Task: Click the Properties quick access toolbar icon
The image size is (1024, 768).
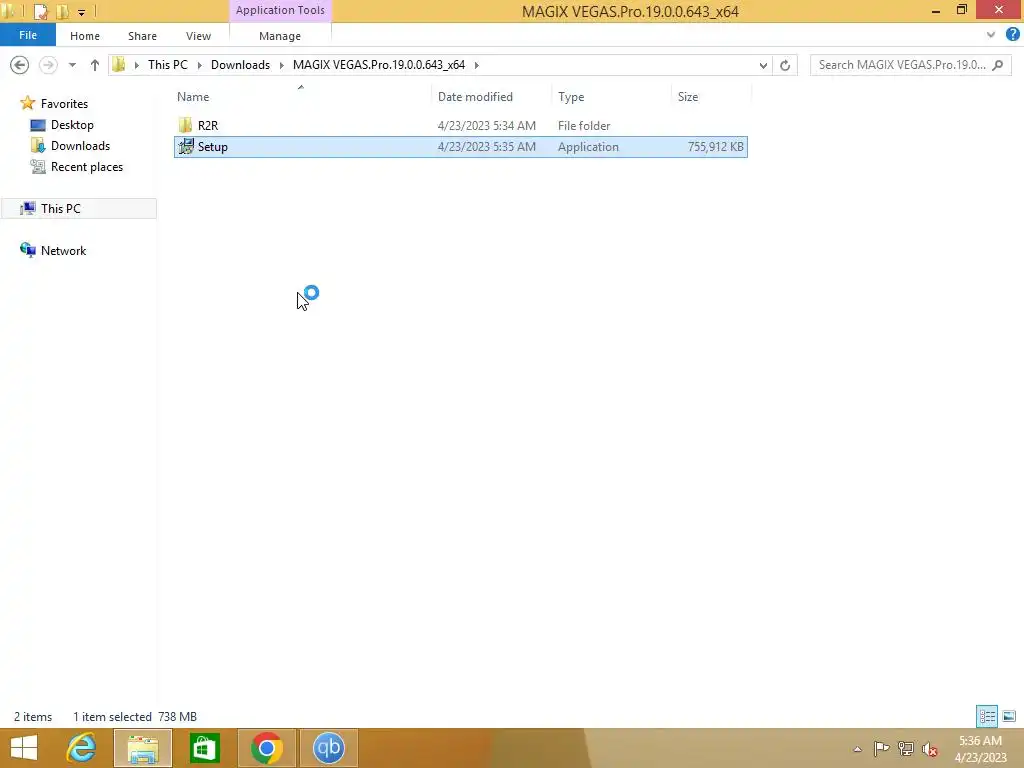Action: (x=40, y=11)
